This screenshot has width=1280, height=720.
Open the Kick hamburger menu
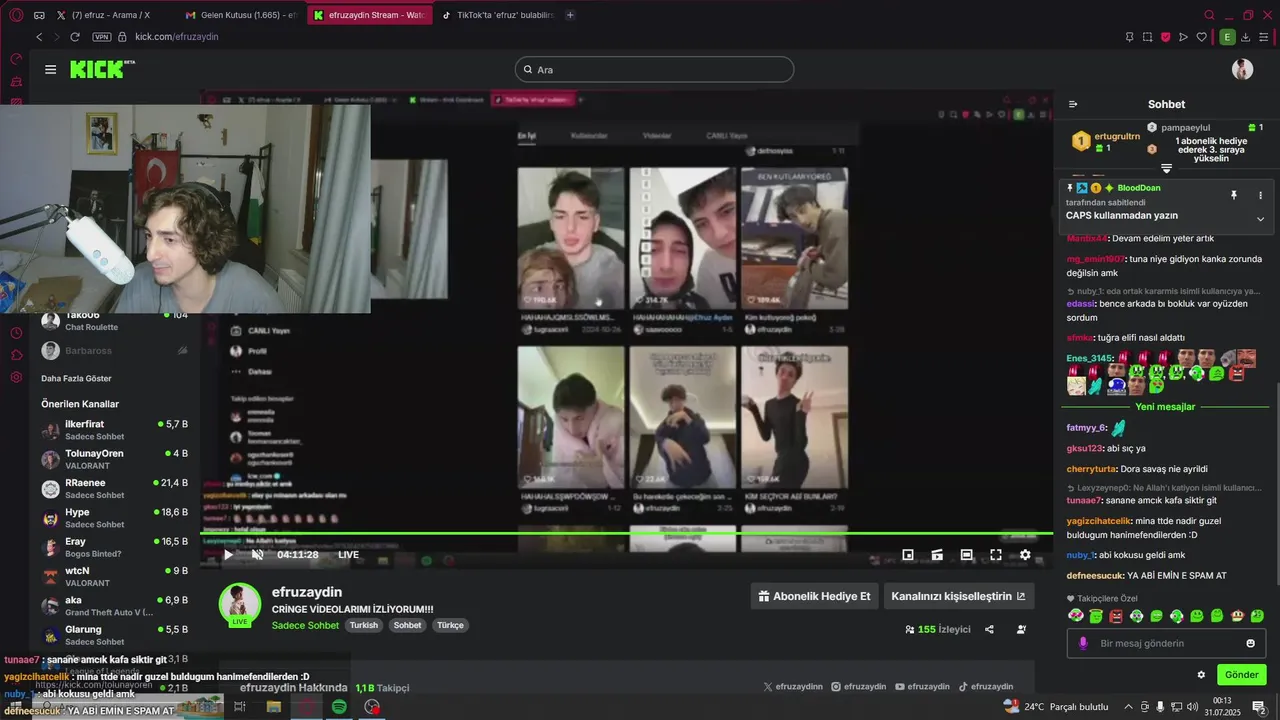(x=50, y=69)
